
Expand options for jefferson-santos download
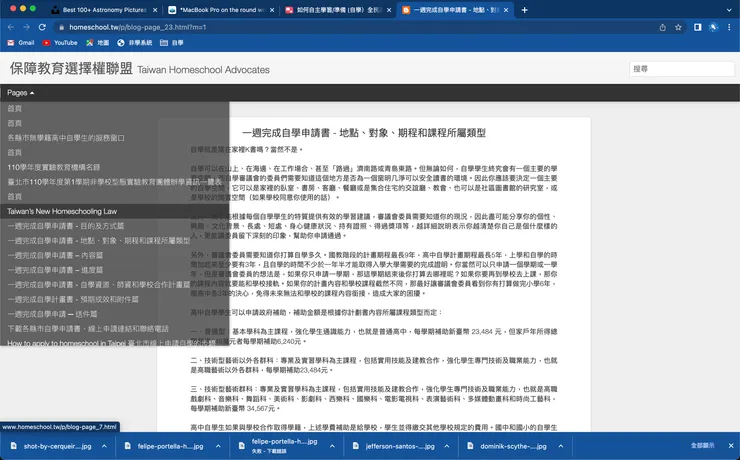[x=447, y=446]
